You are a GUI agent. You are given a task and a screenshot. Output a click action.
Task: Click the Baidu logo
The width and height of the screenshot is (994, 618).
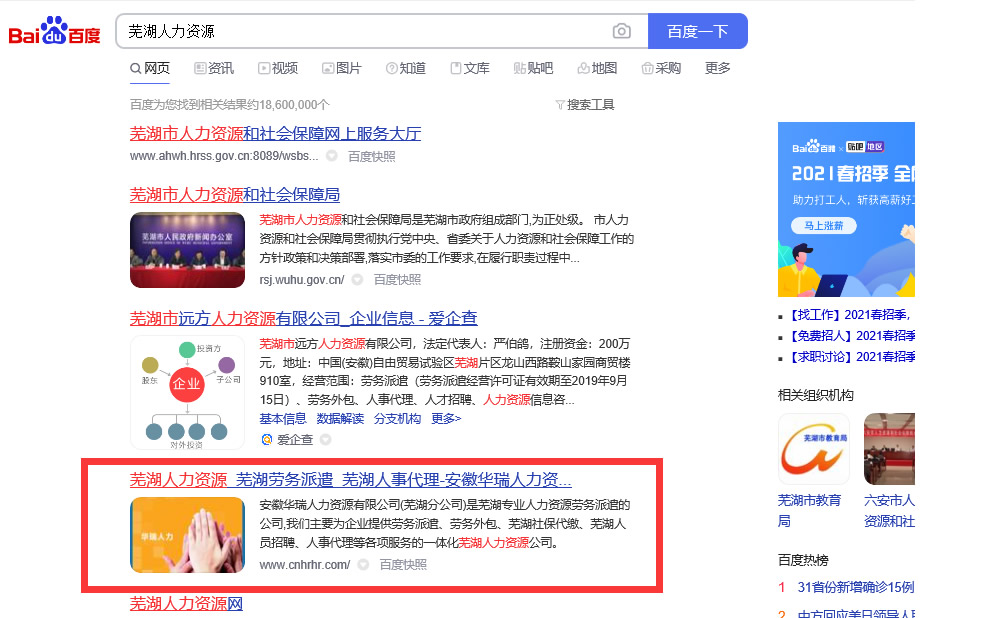55,32
